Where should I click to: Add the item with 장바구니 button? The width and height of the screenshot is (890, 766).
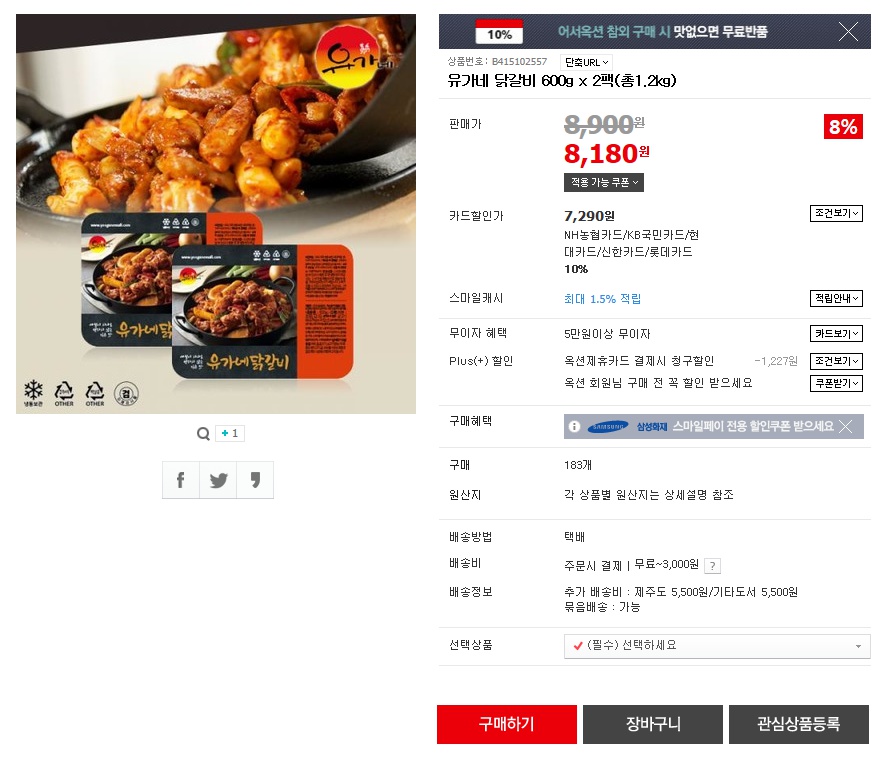click(x=653, y=724)
